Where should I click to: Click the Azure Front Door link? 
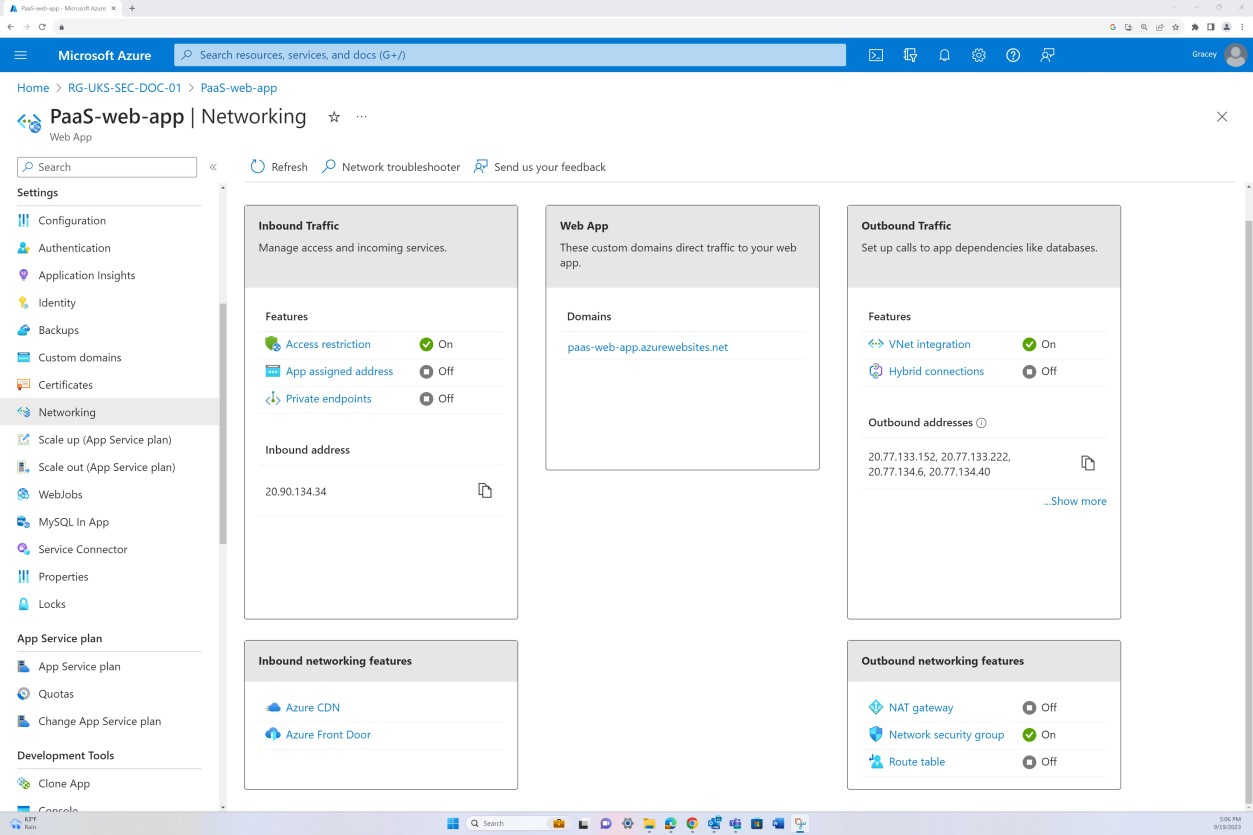(328, 734)
